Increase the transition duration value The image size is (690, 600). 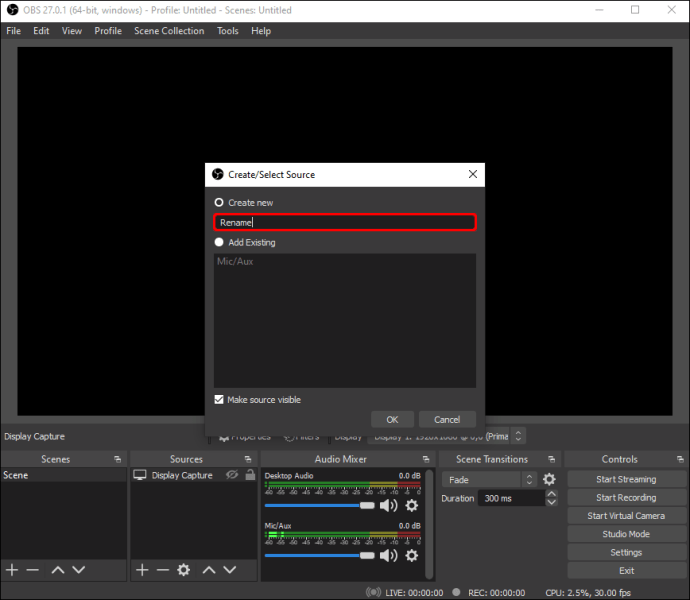(551, 493)
